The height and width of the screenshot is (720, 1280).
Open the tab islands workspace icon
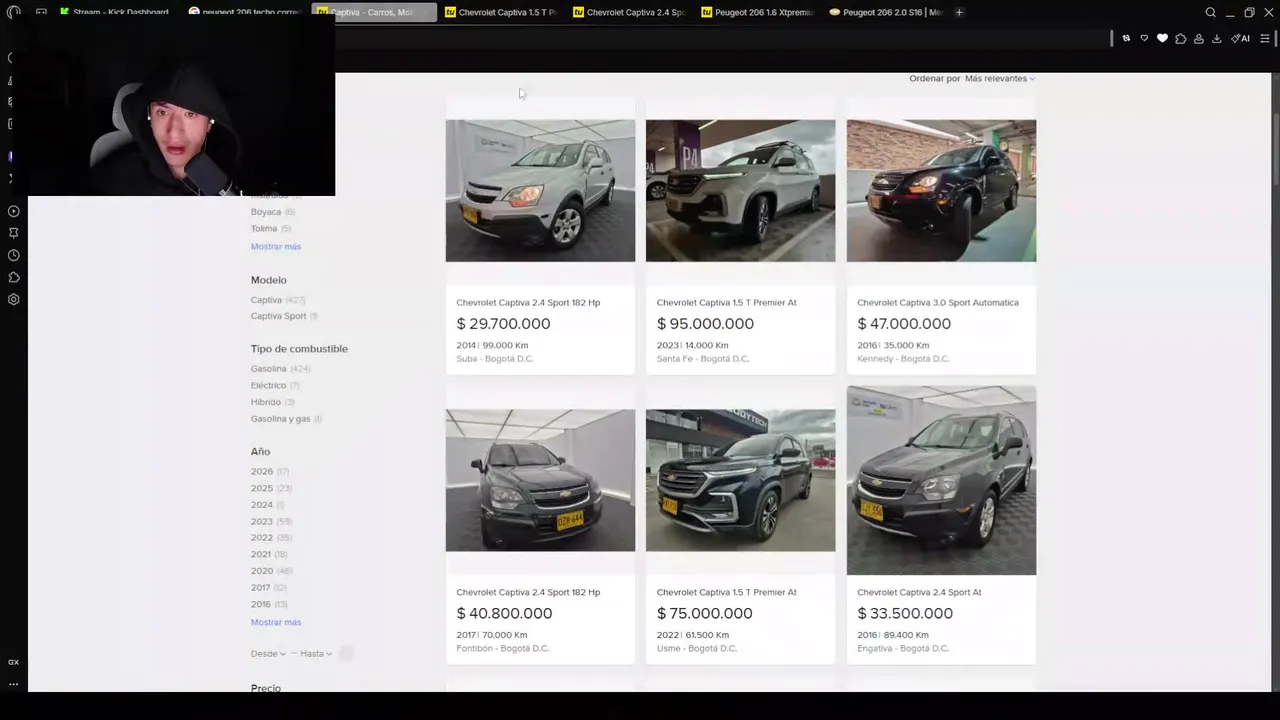41,12
